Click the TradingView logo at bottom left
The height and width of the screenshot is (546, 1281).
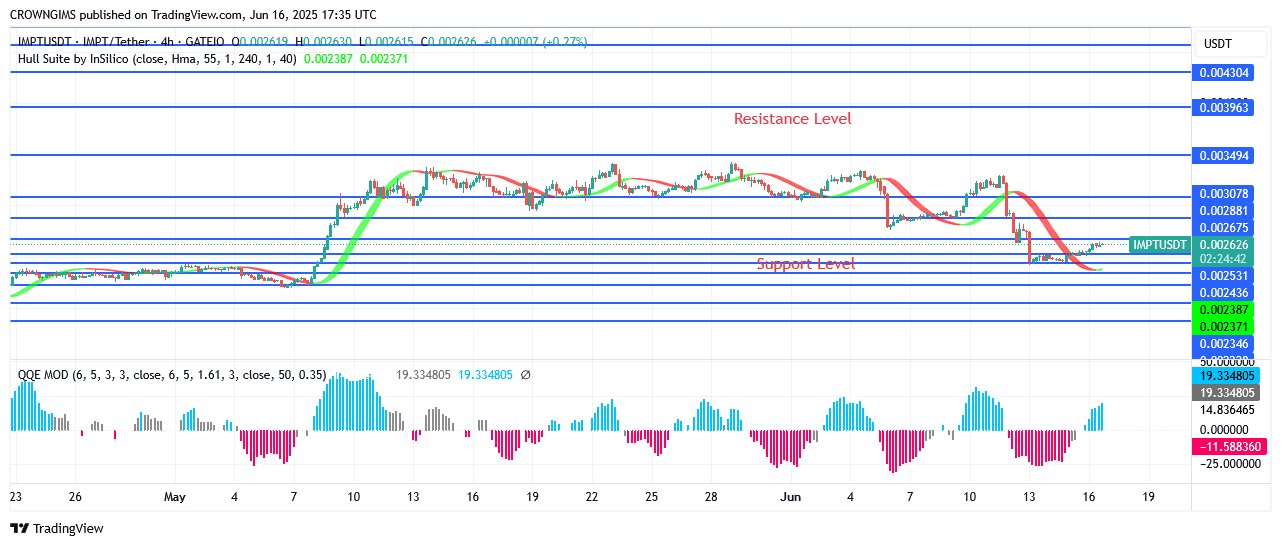tap(57, 528)
